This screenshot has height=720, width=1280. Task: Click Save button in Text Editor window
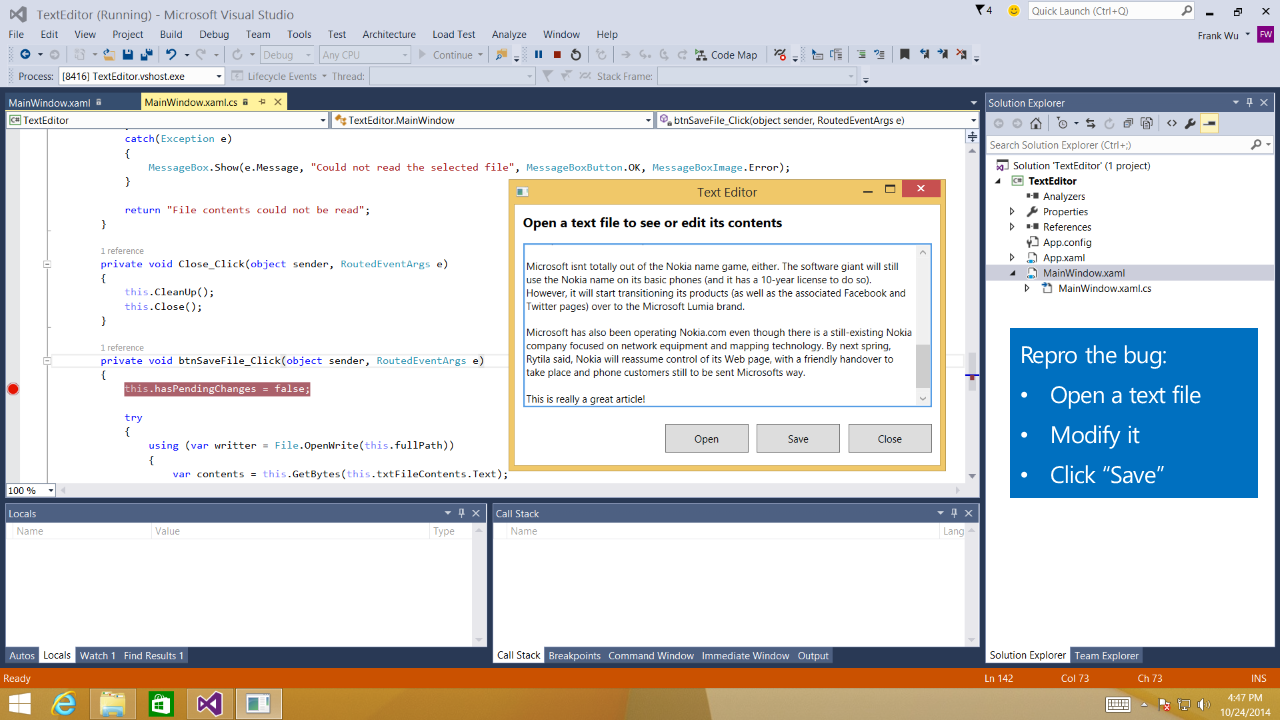click(798, 438)
